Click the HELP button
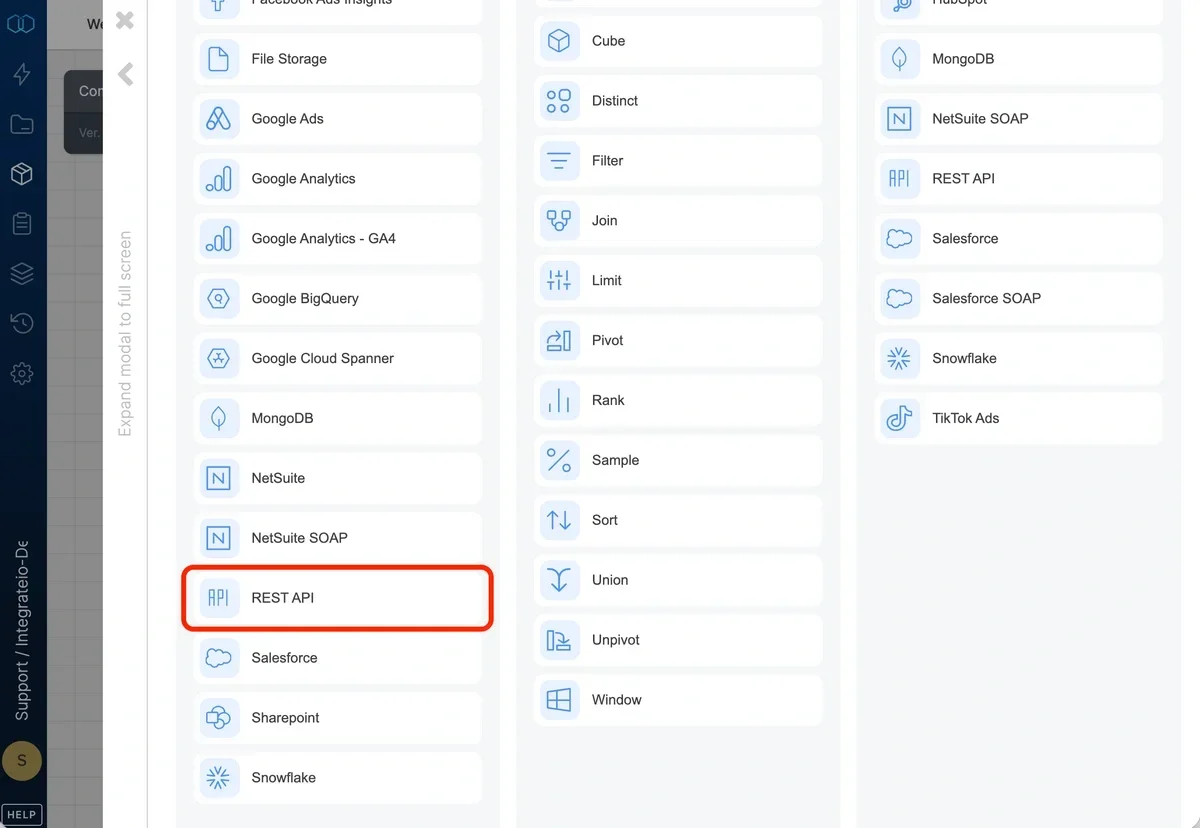1200x828 pixels. 21,814
